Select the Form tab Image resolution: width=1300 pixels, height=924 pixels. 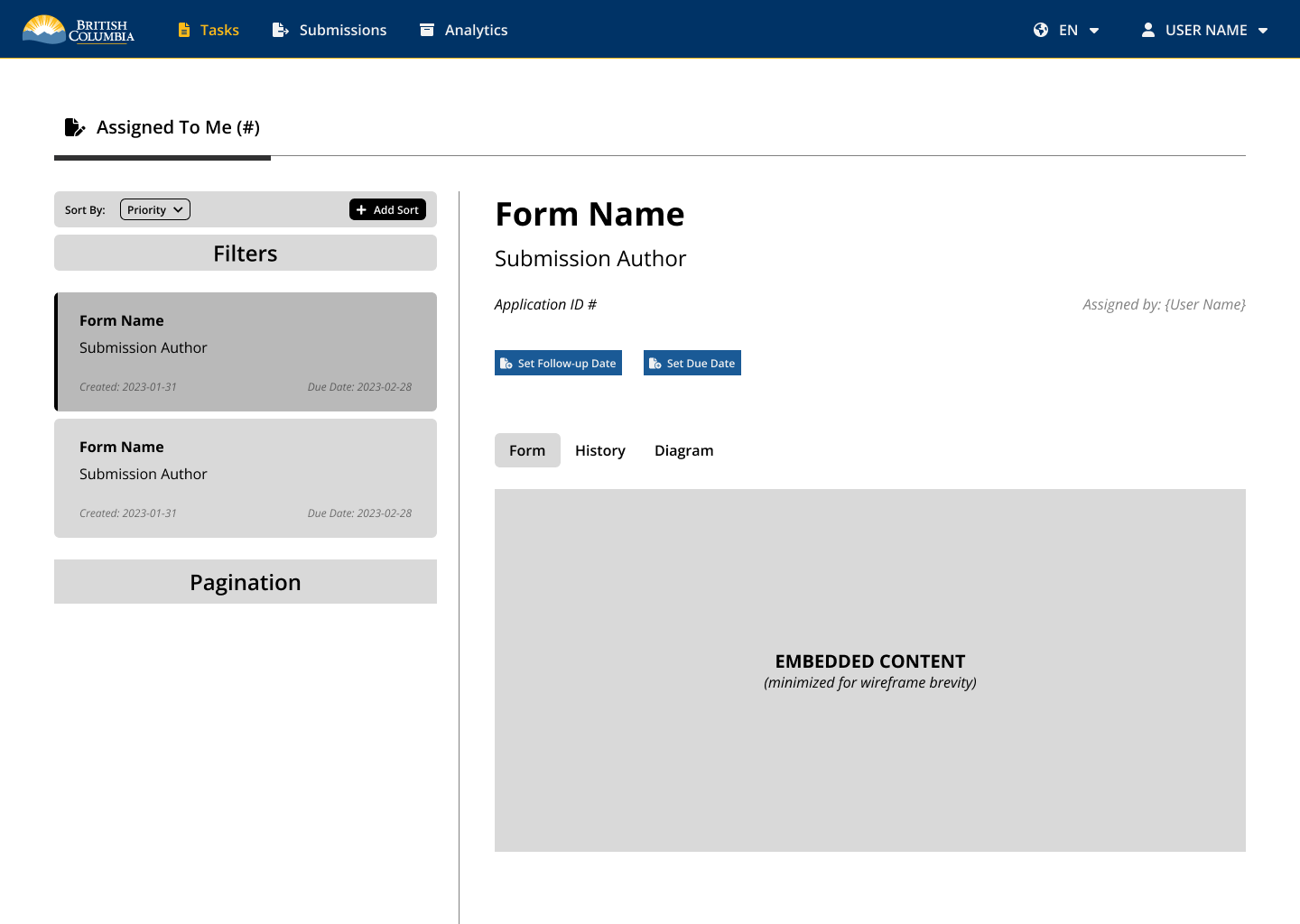pos(527,450)
